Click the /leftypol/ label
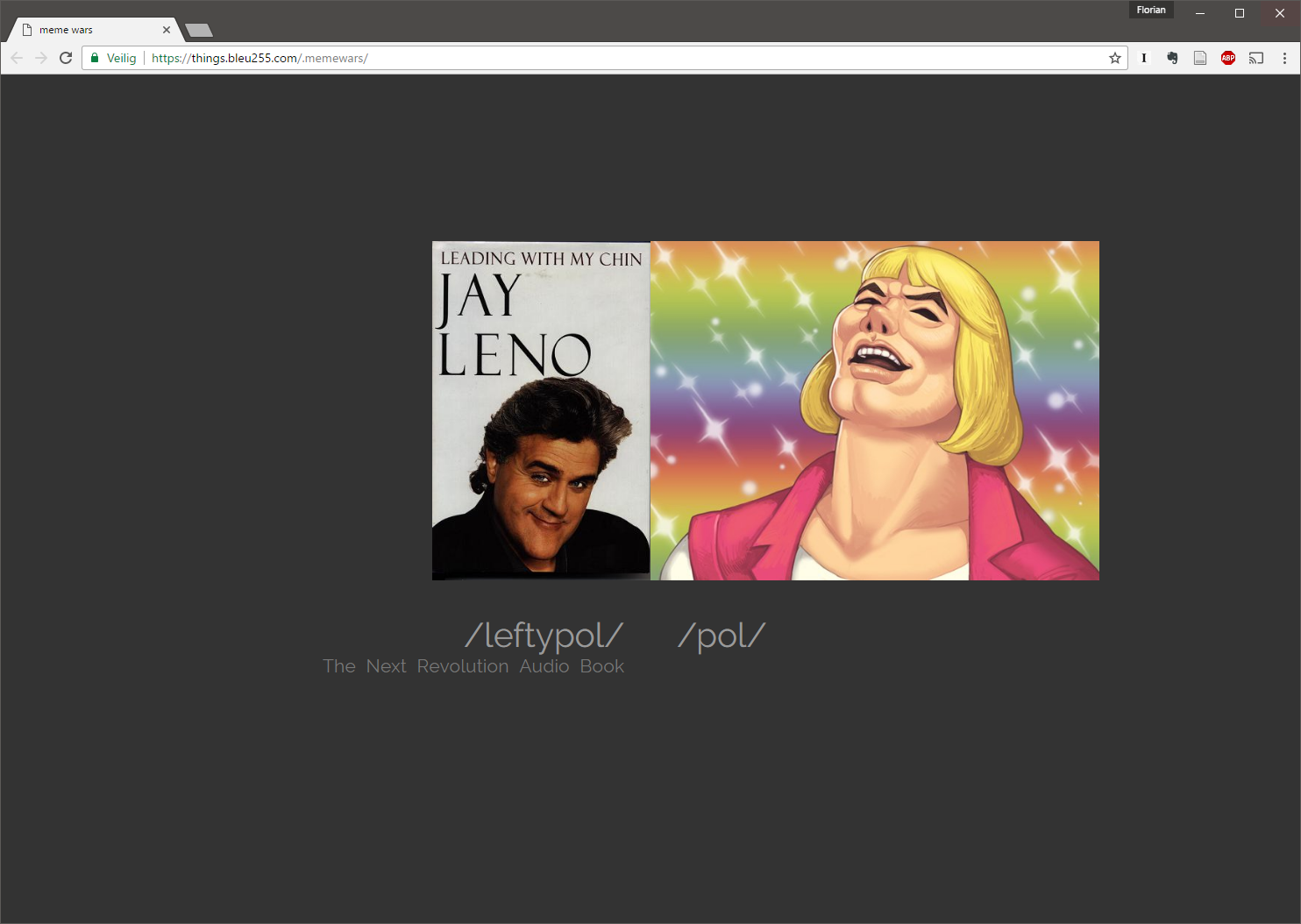 [544, 636]
